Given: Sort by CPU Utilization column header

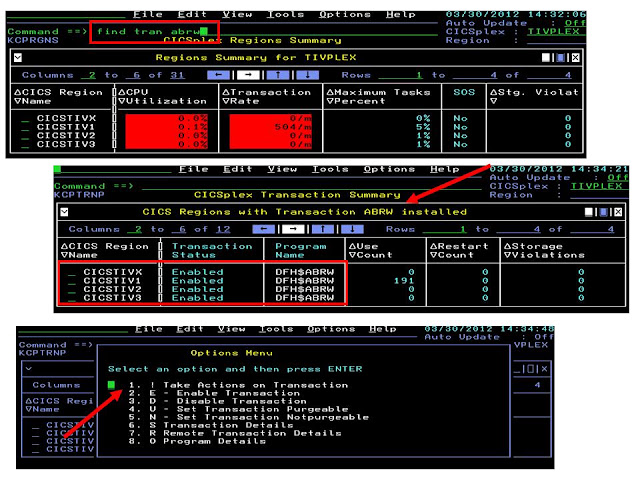Looking at the screenshot, I should [162, 97].
